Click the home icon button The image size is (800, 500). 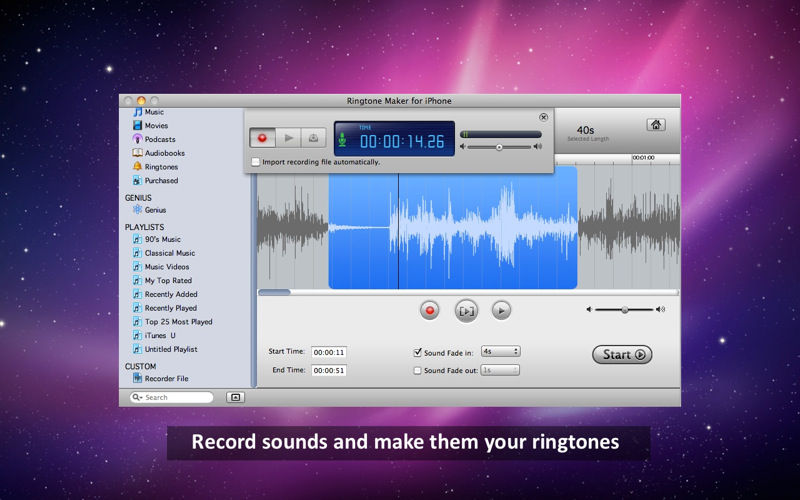tap(656, 125)
